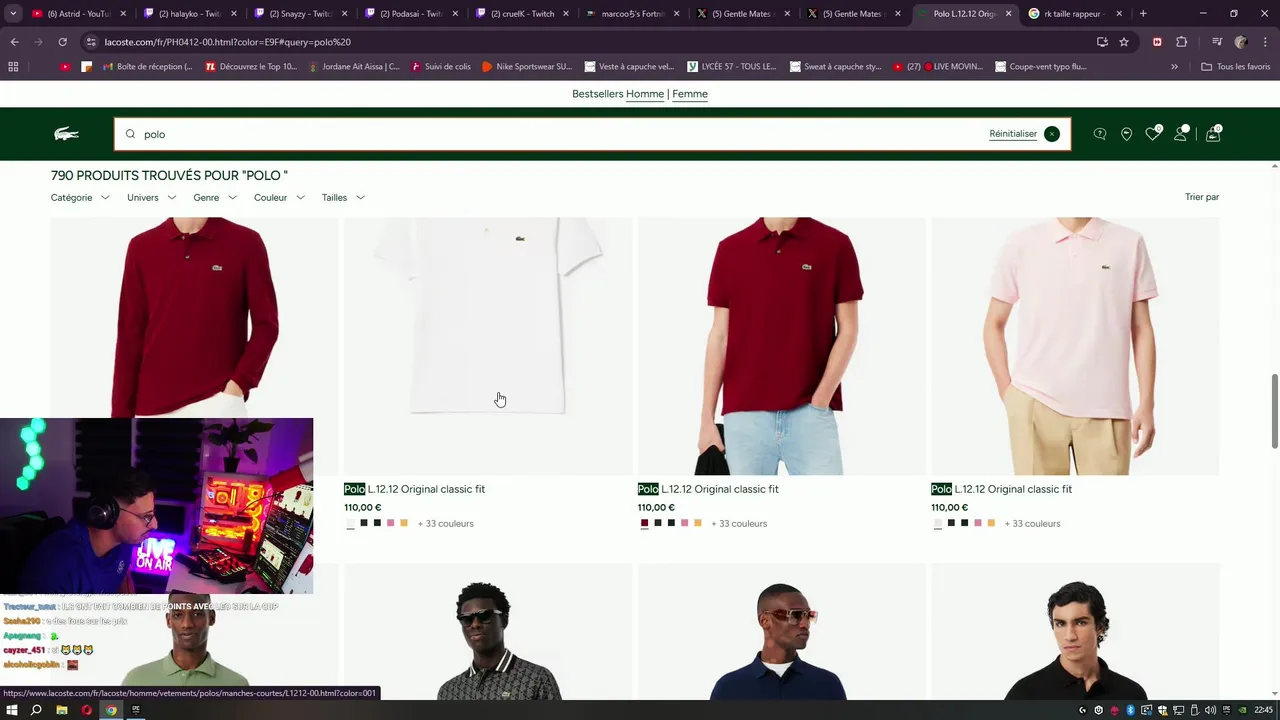Switch to the Astrid - YouTube tab

80,14
